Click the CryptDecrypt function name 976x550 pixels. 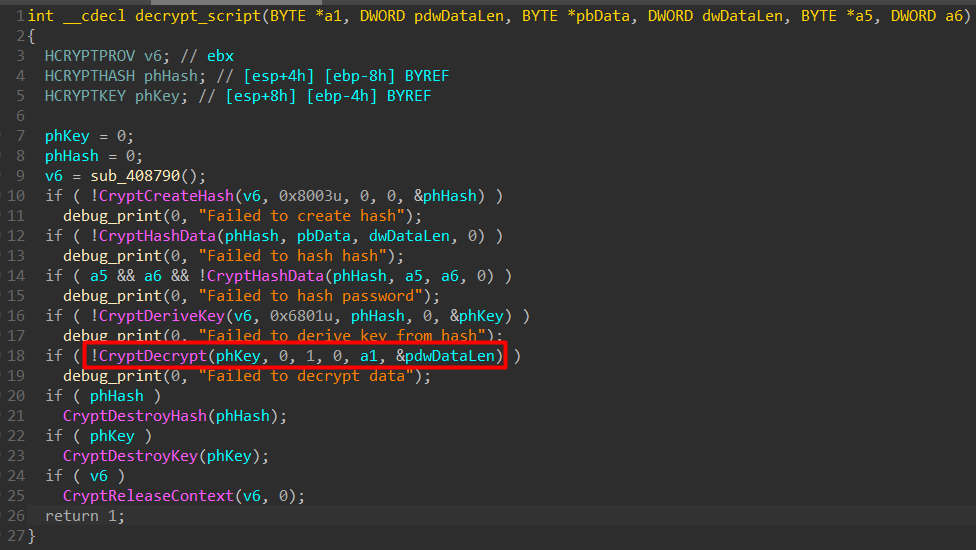pos(152,356)
